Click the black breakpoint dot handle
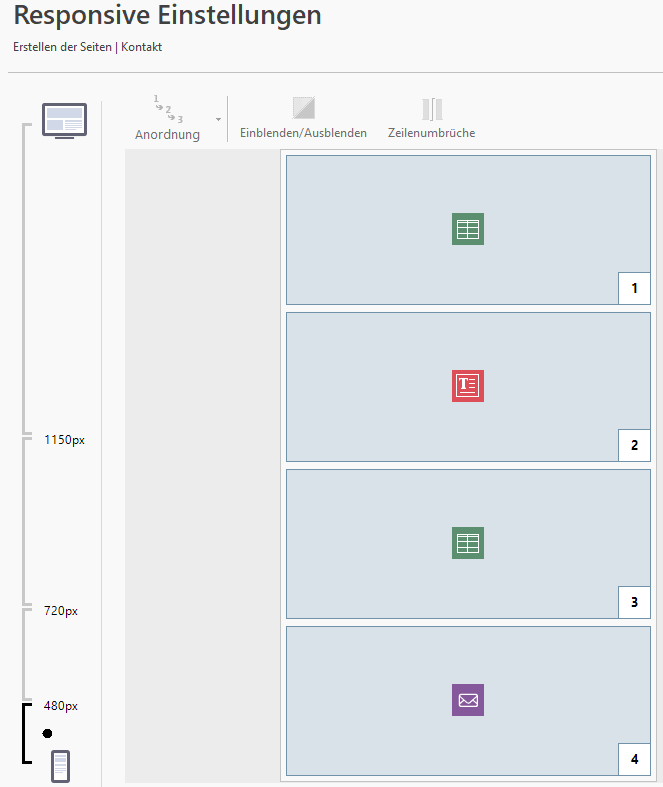 (47, 733)
